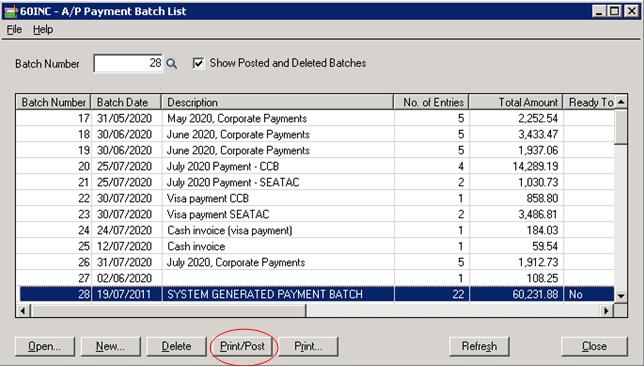The width and height of the screenshot is (644, 367).
Task: Click the entries count 22 cell
Action: (x=432, y=294)
